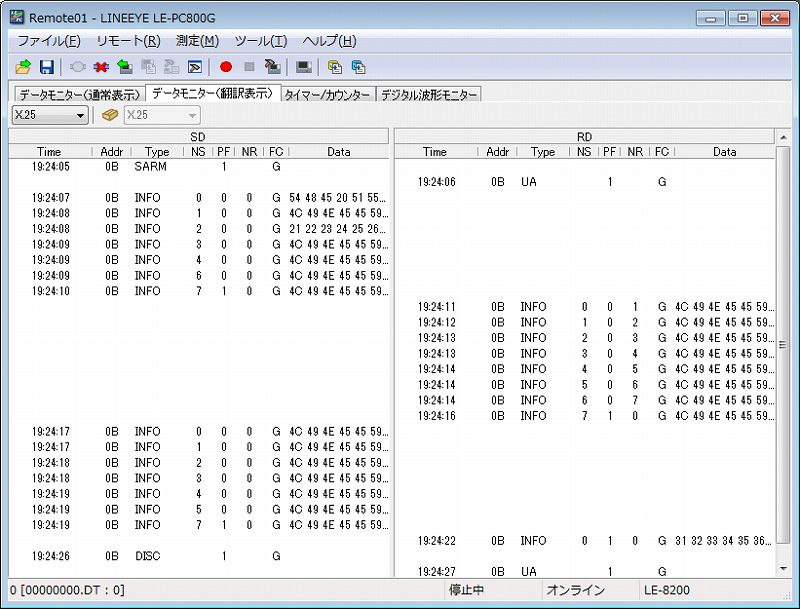Start measurement with red record button
Screen dimensions: 800x609
(226, 67)
